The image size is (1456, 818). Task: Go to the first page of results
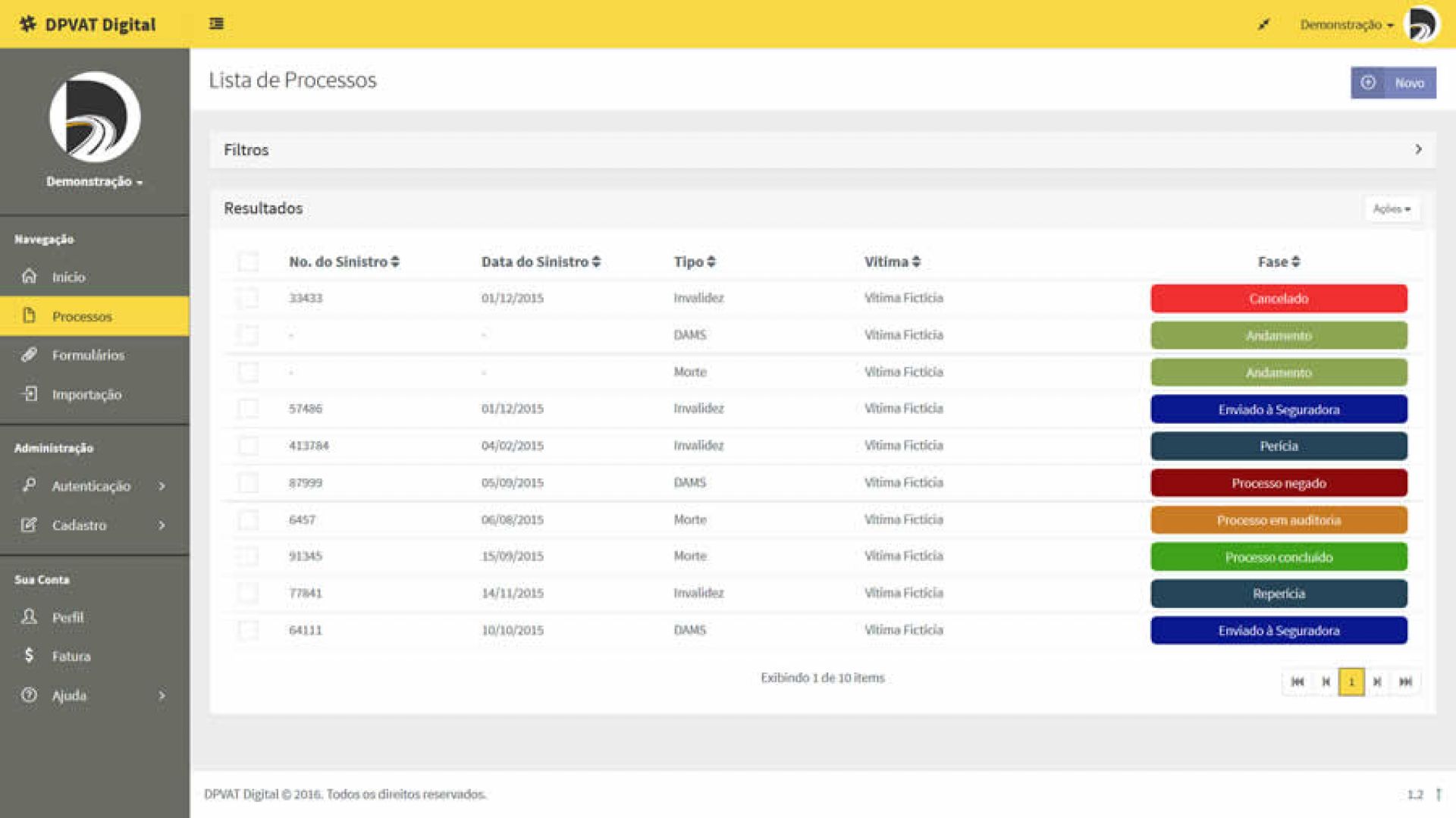click(x=1298, y=682)
